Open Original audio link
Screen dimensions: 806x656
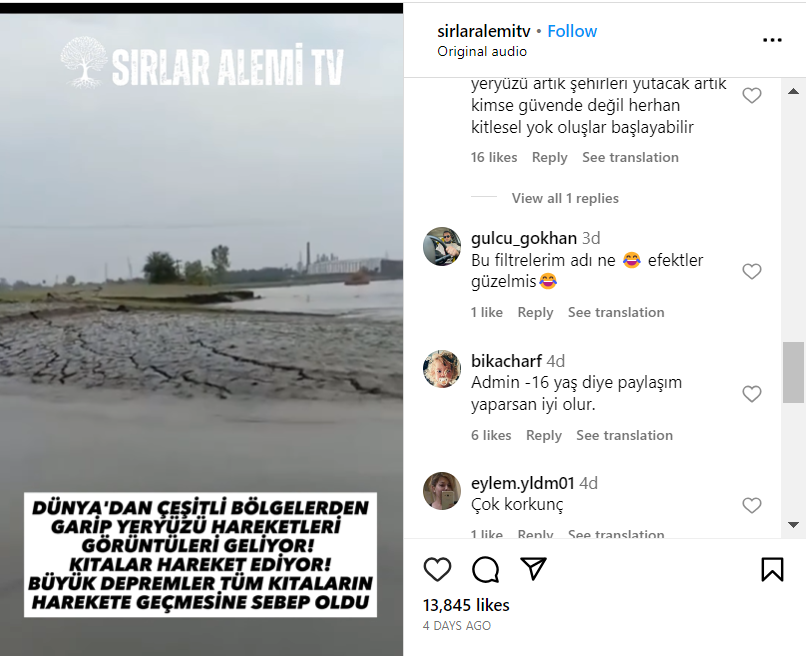tap(482, 51)
